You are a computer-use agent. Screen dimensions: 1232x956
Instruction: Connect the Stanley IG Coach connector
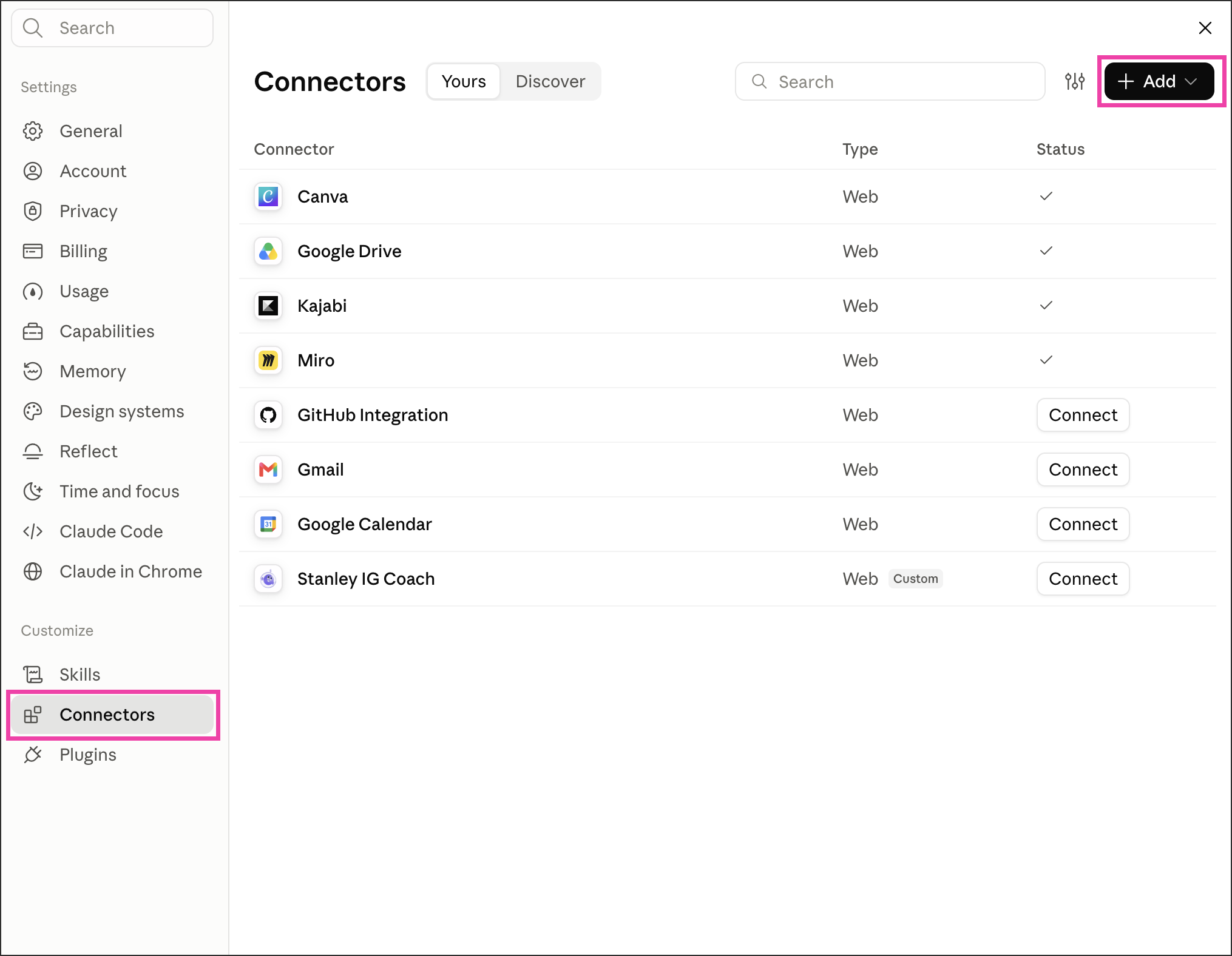pyautogui.click(x=1083, y=579)
